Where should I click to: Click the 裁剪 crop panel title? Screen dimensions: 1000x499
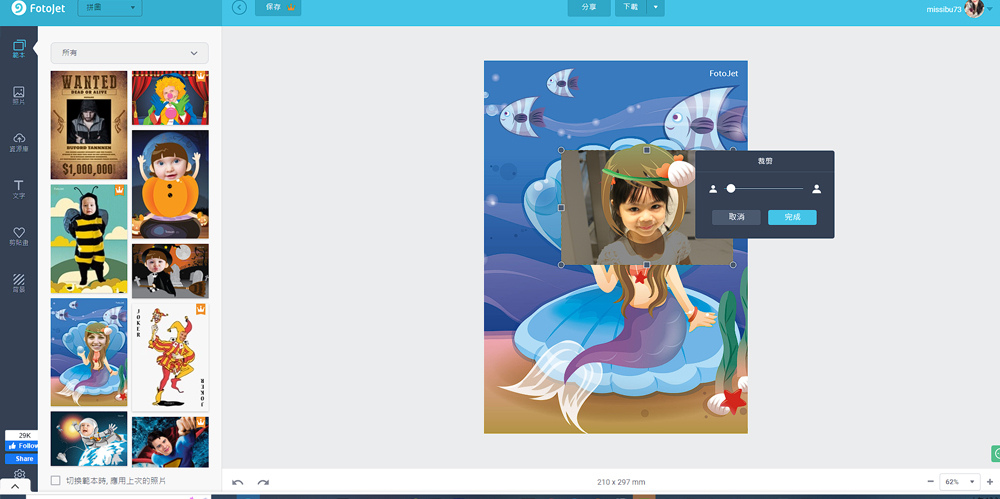[x=765, y=161]
